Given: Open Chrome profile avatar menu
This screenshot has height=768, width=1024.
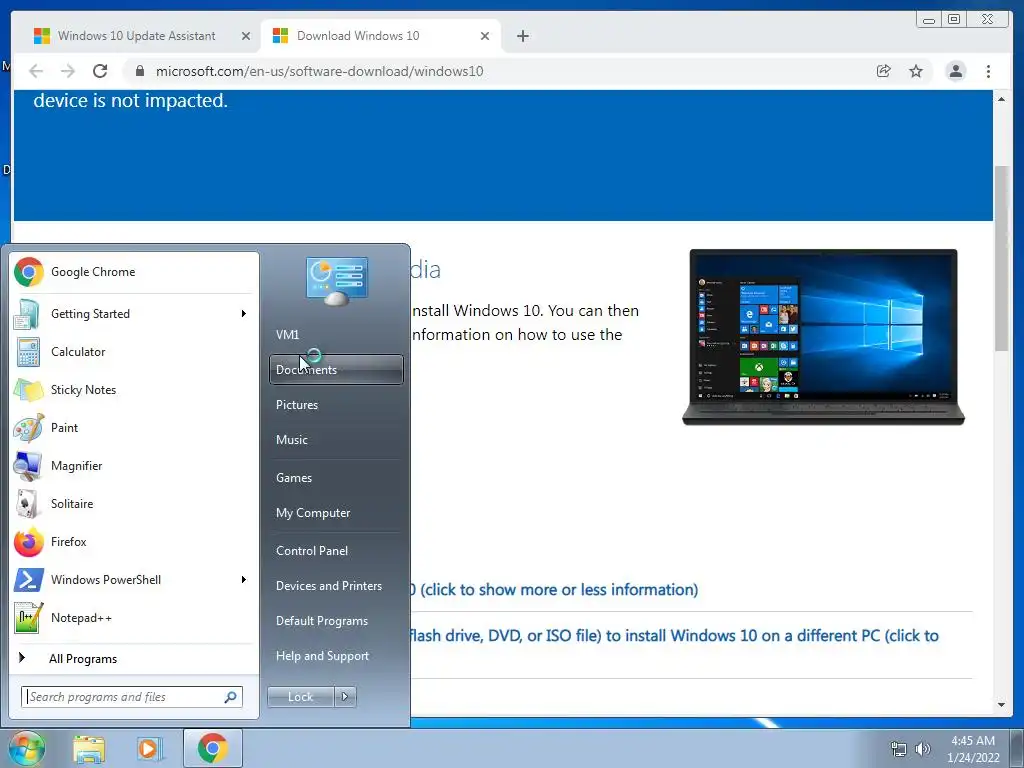Looking at the screenshot, I should (x=955, y=71).
